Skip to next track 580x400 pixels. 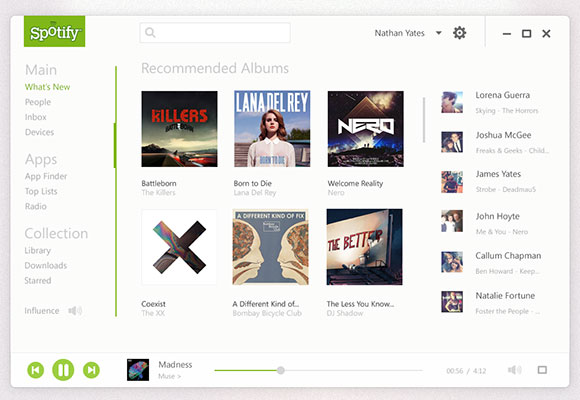[91, 370]
